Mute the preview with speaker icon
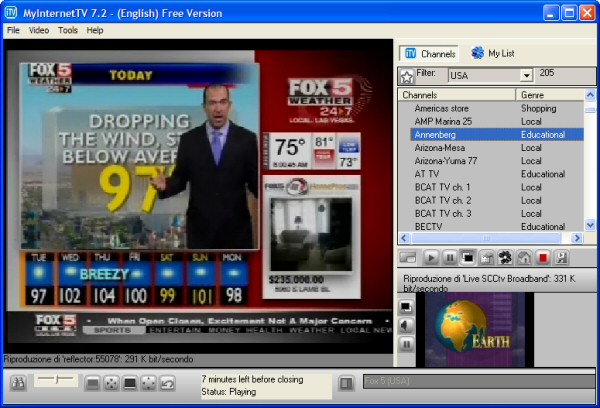The height and width of the screenshot is (408, 600). pyautogui.click(x=406, y=326)
